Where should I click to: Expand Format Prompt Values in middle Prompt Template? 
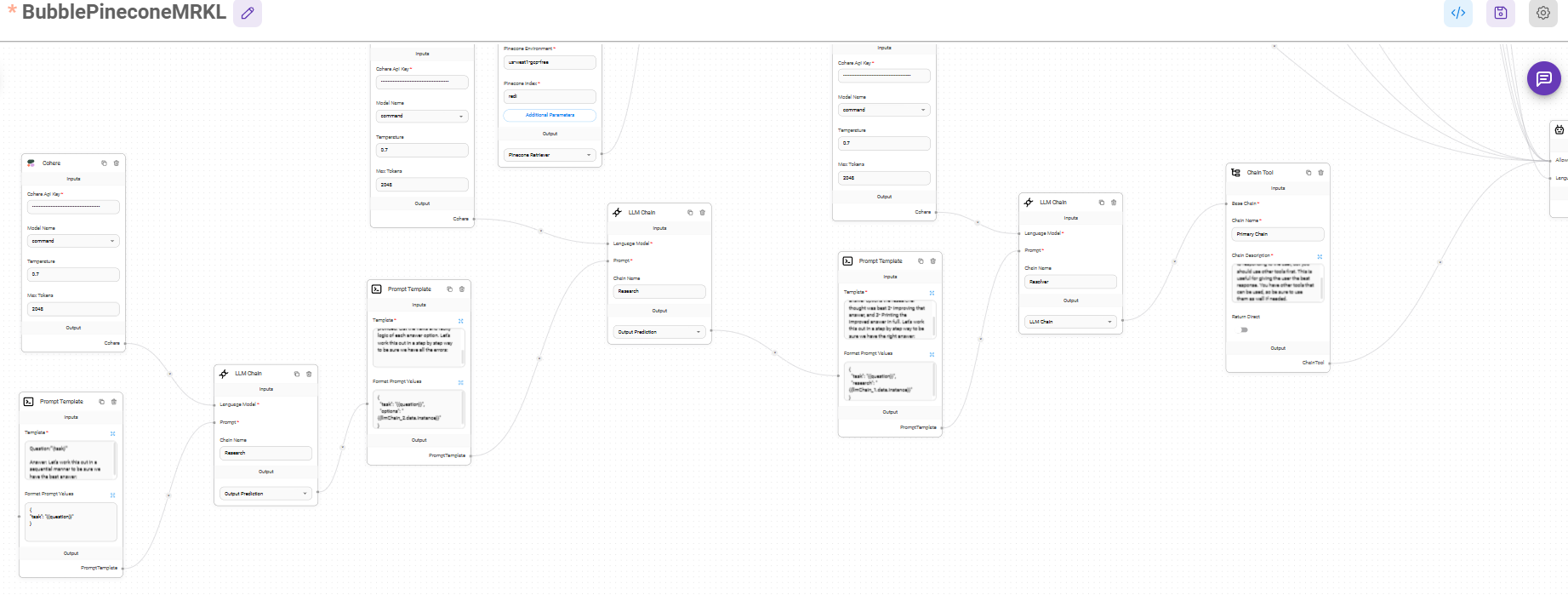(x=461, y=382)
